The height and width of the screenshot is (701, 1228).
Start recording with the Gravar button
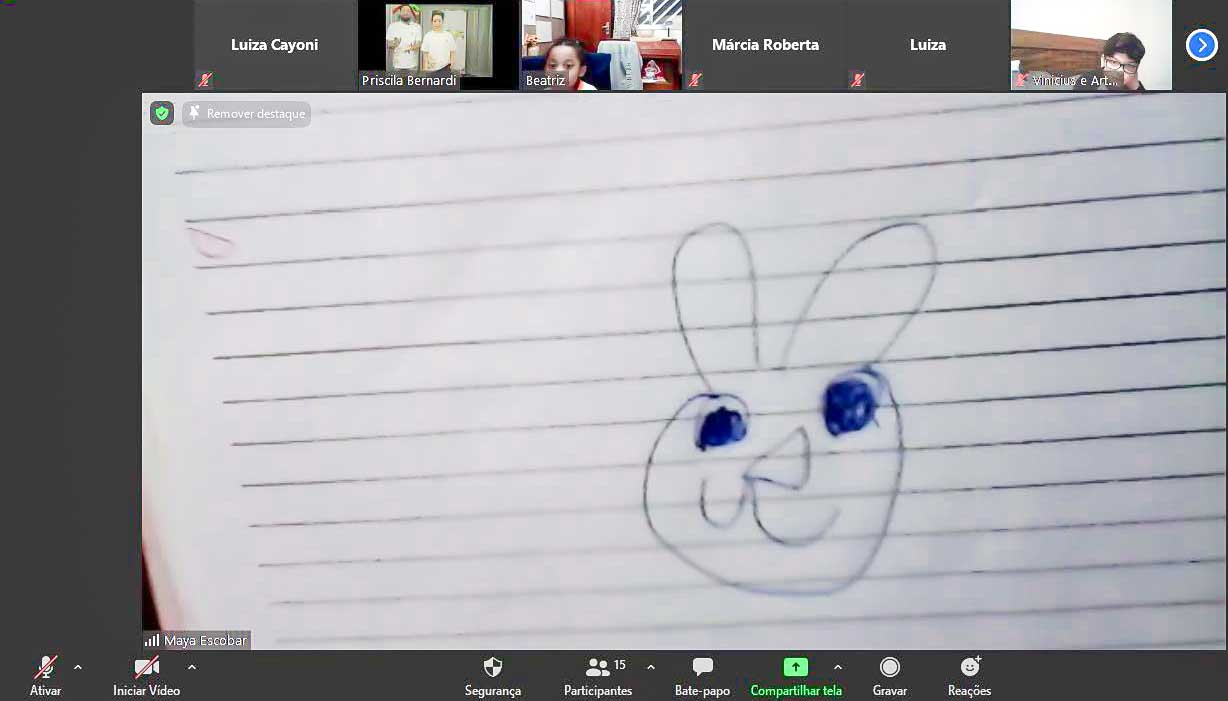point(889,675)
